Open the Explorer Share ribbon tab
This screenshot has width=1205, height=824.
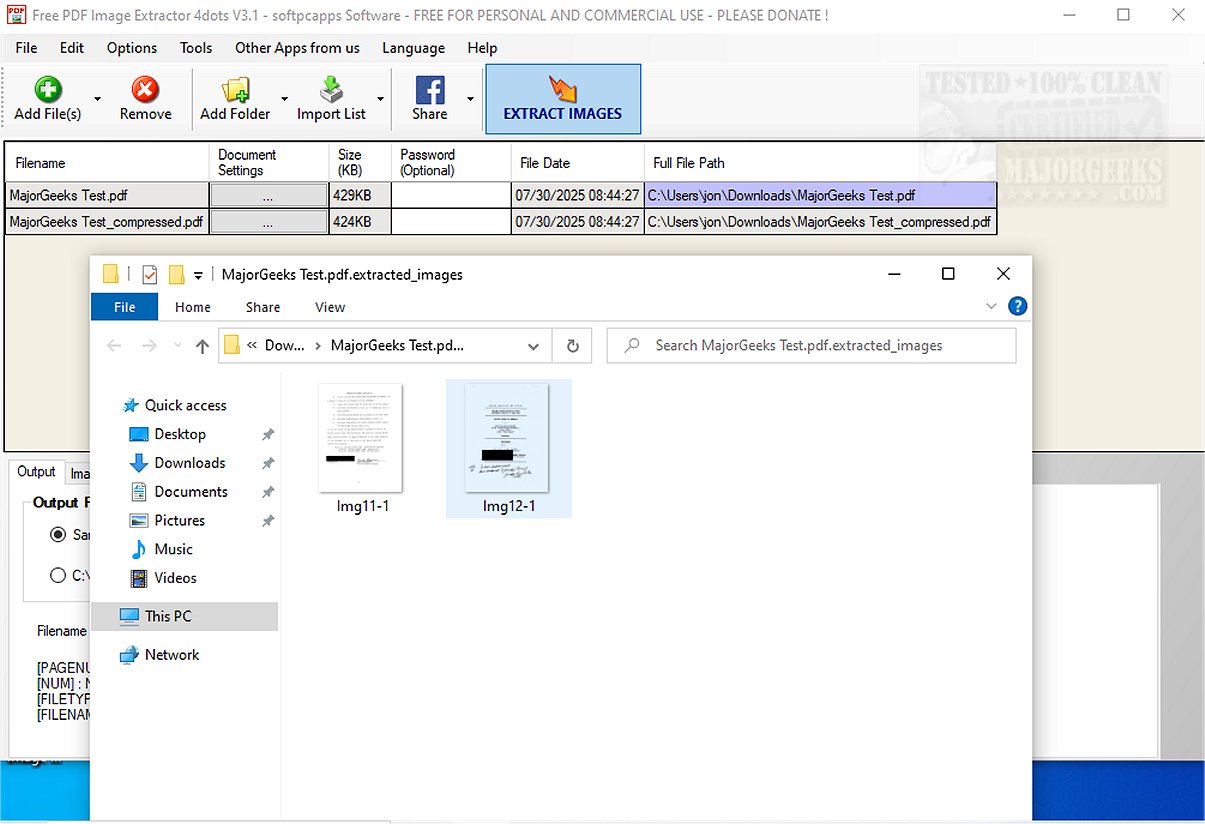coord(263,307)
